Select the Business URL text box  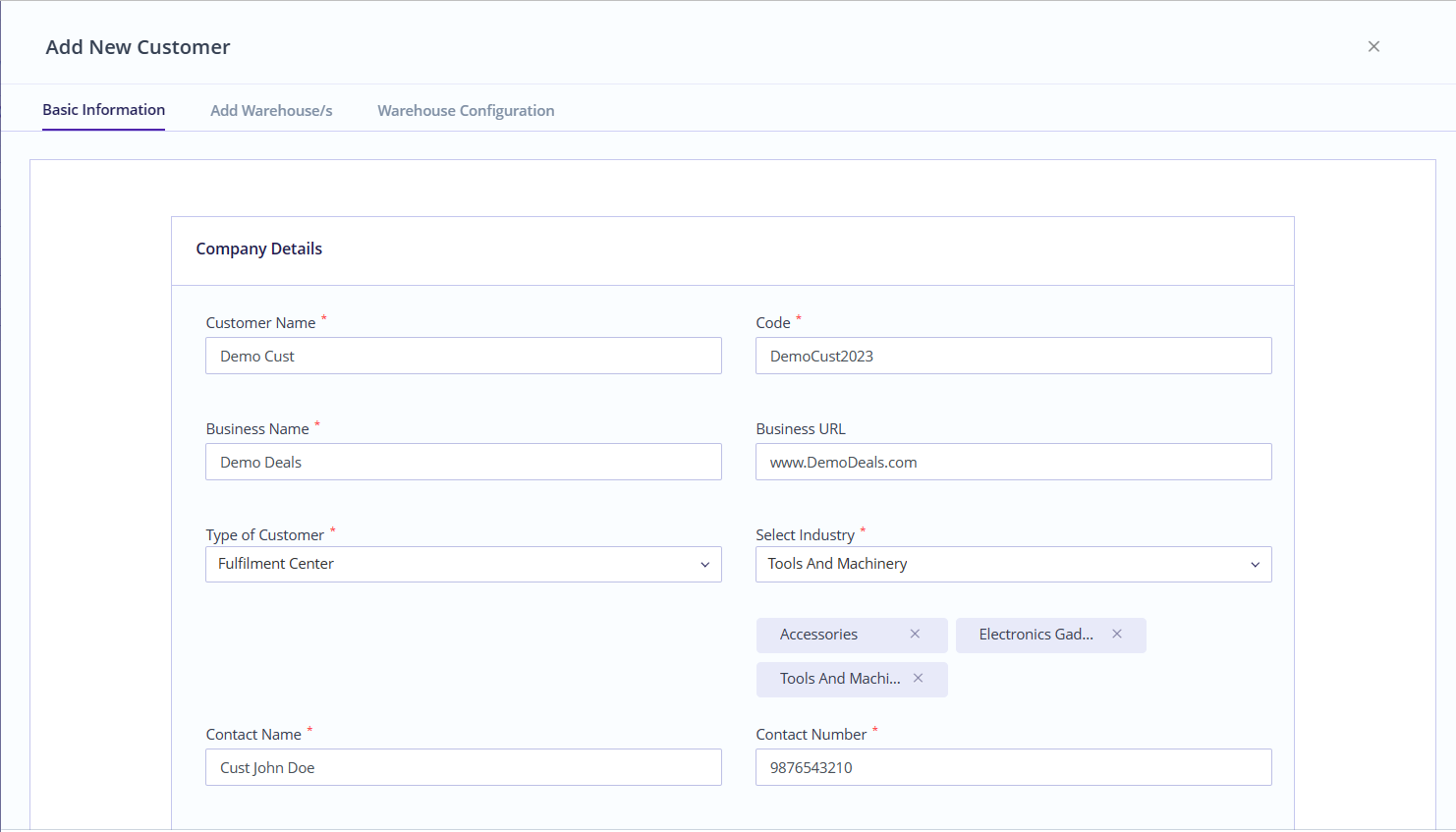coord(1013,462)
